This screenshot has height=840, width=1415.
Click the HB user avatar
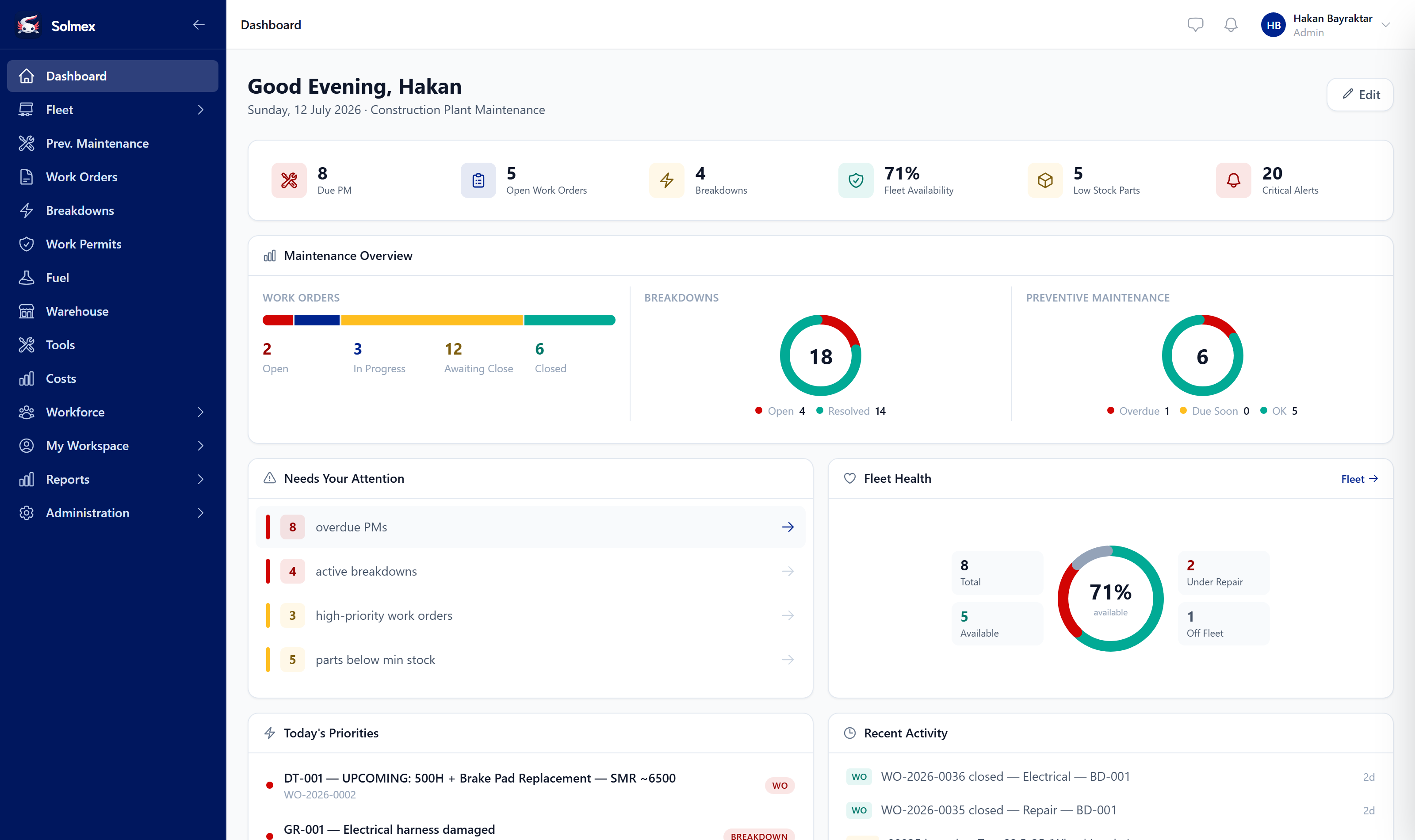1273,25
